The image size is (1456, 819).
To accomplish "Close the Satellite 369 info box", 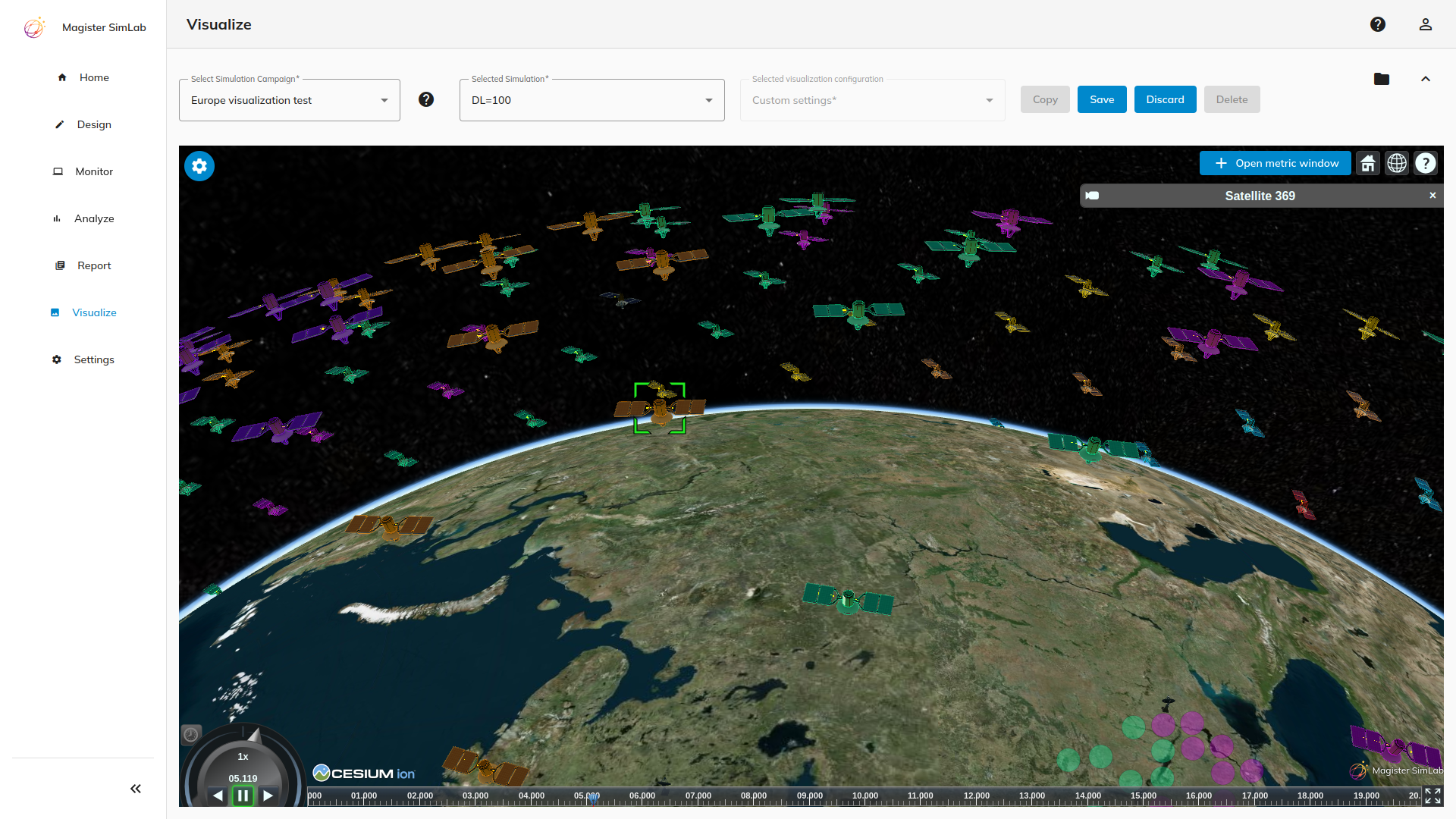I will 1432,196.
